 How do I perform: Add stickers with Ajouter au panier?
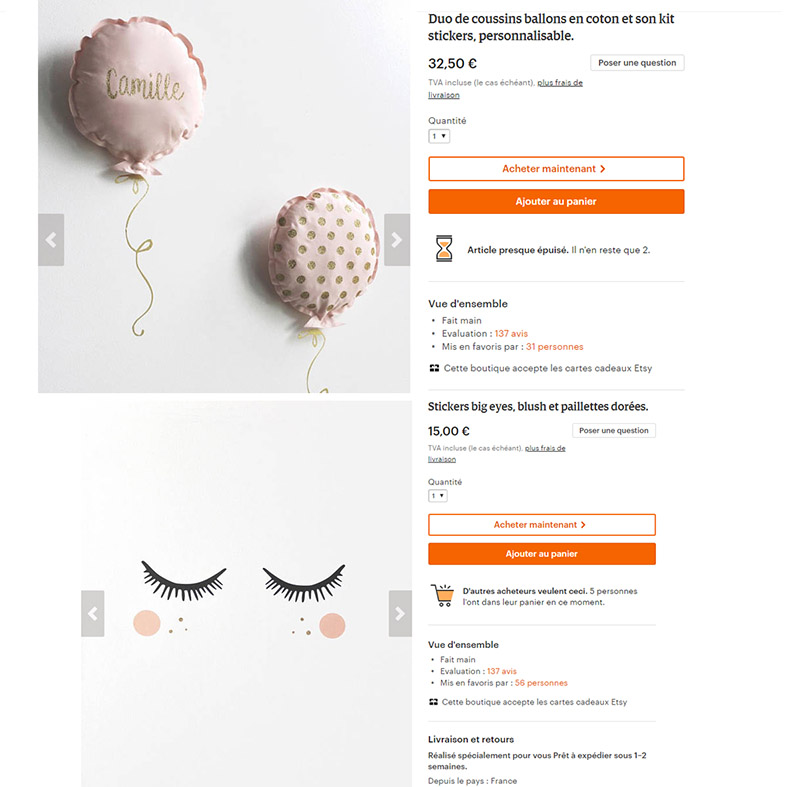pos(542,554)
